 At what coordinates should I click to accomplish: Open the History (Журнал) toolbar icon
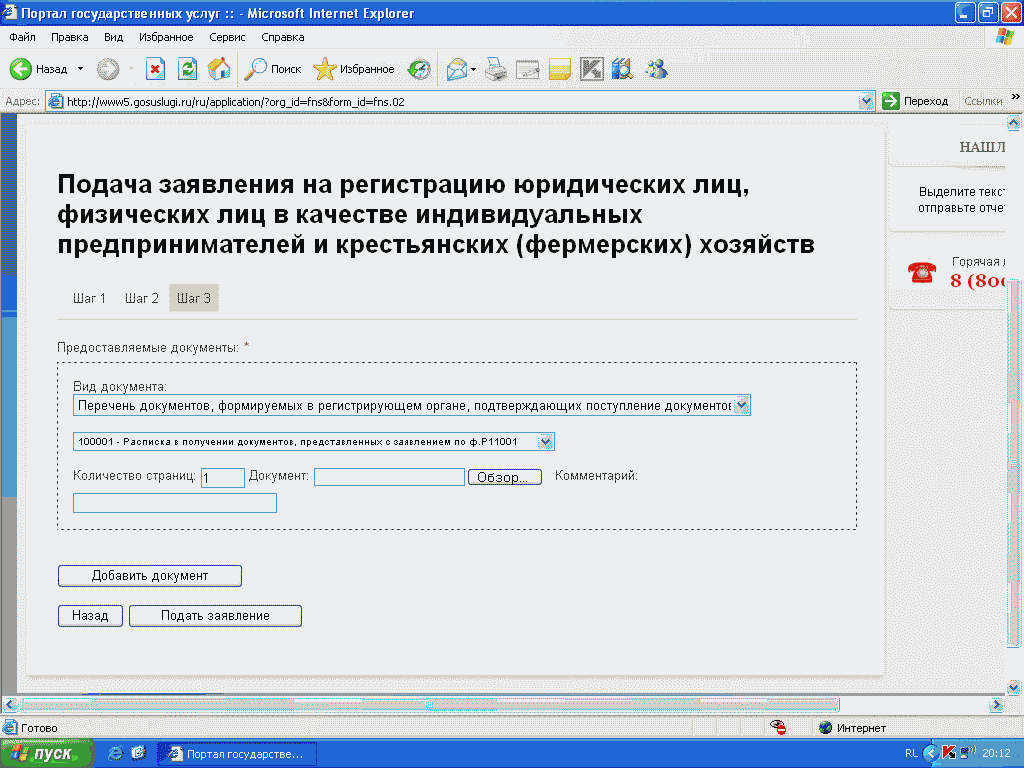419,69
